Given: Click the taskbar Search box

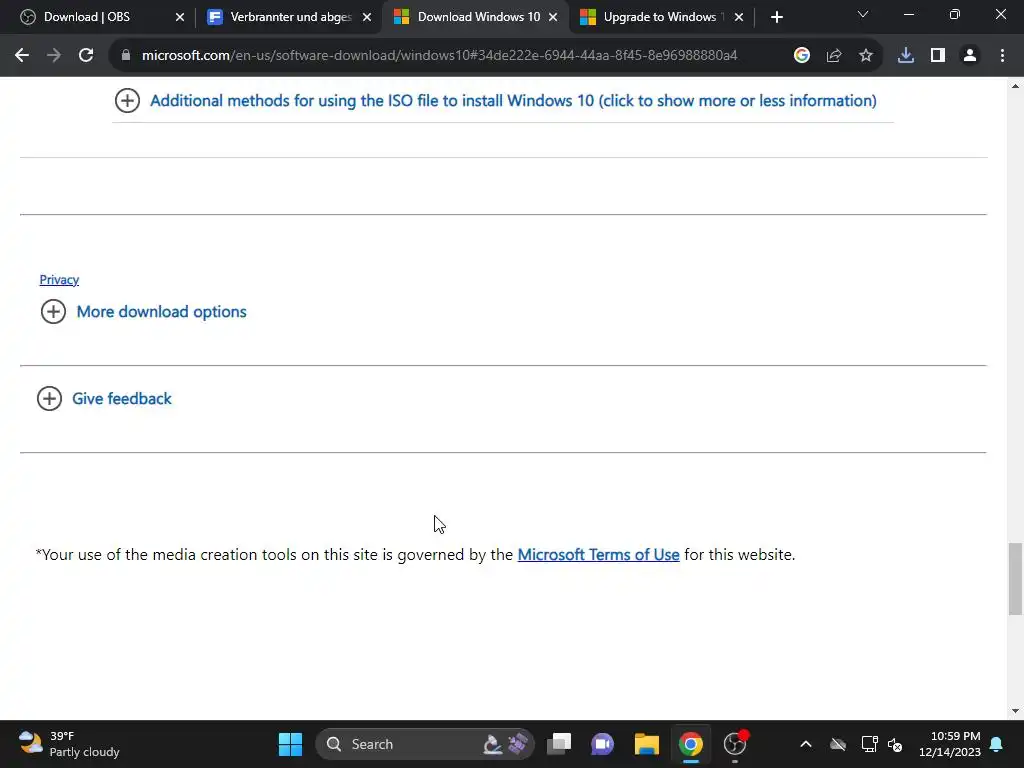Looking at the screenshot, I should coord(425,744).
